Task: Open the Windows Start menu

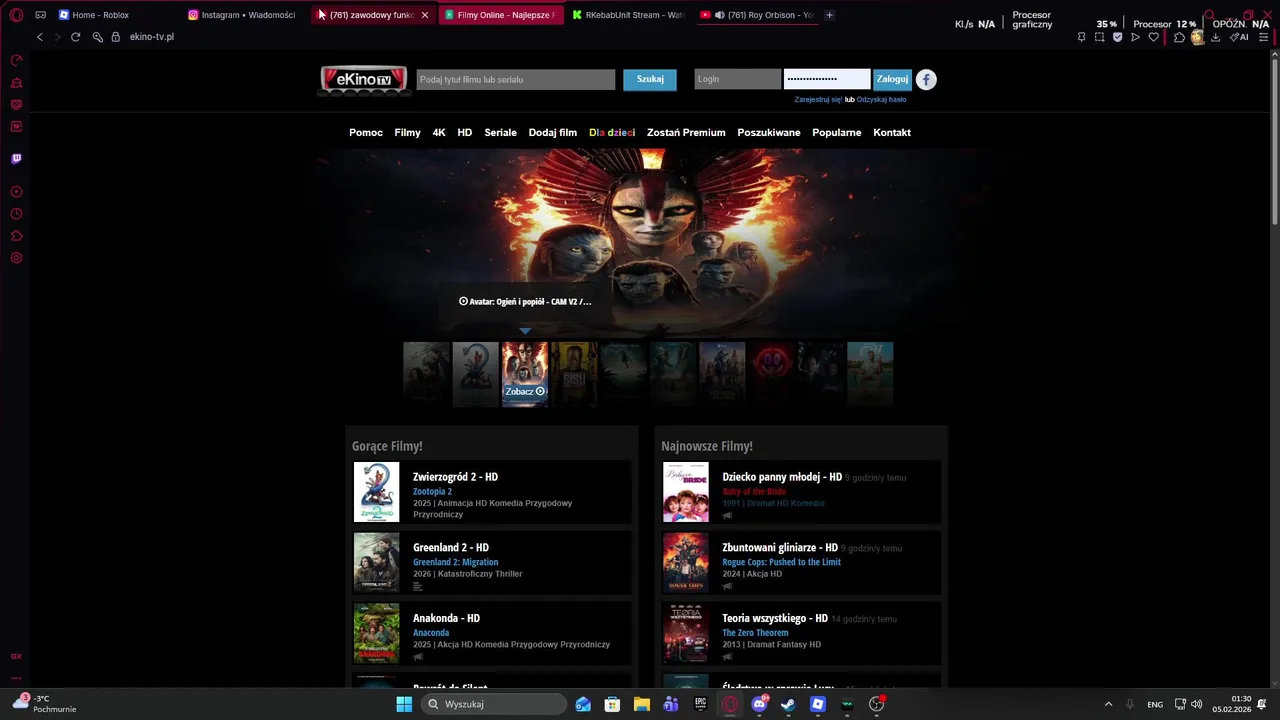Action: tap(404, 704)
